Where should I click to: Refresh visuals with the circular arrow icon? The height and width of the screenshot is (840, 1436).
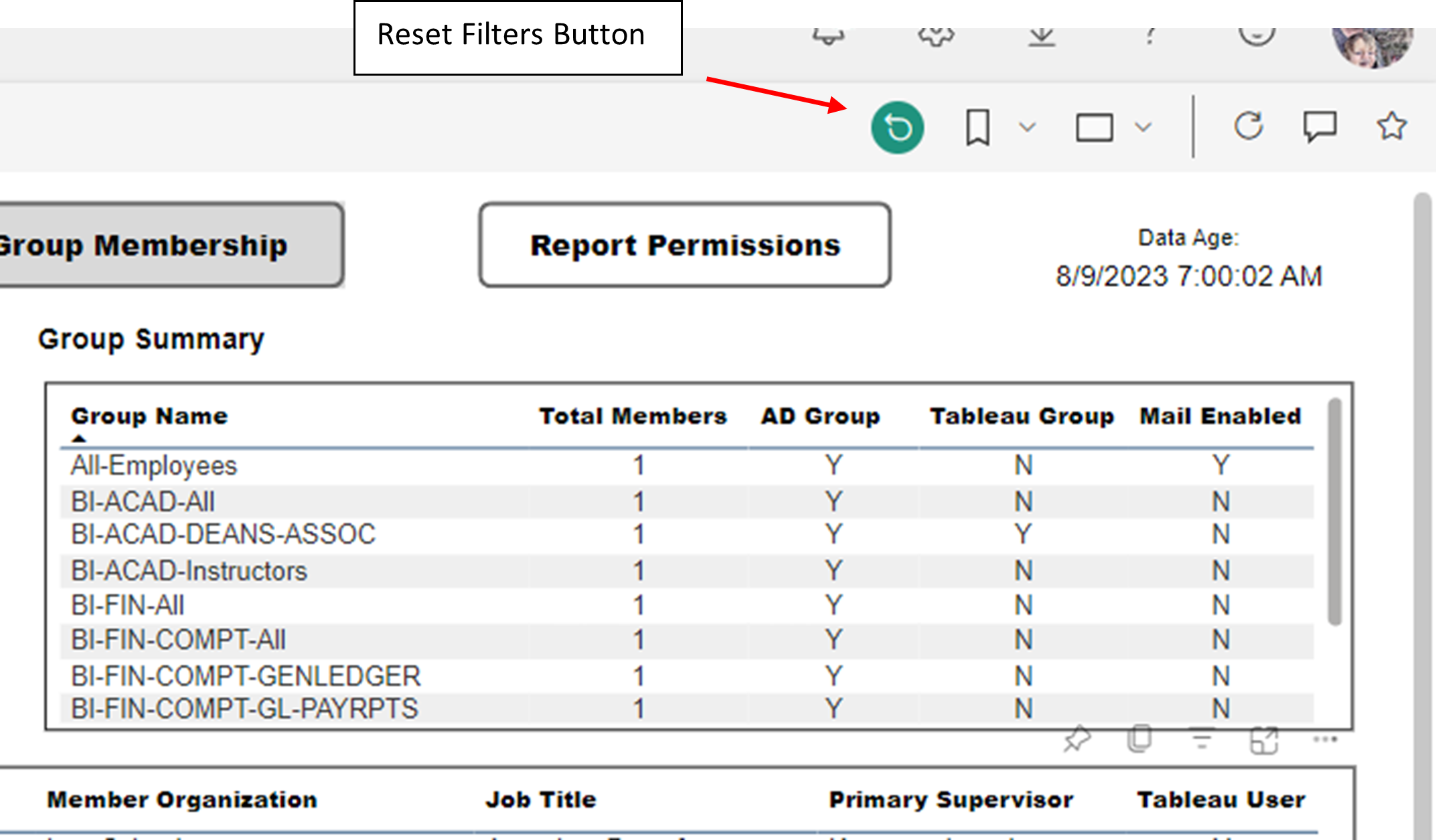[1249, 126]
